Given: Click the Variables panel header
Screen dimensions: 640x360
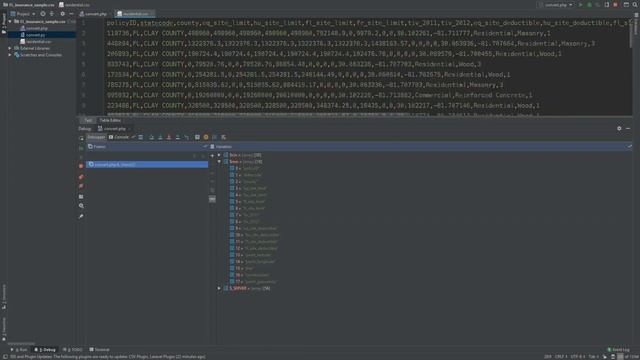Looking at the screenshot, I should tap(420, 147).
